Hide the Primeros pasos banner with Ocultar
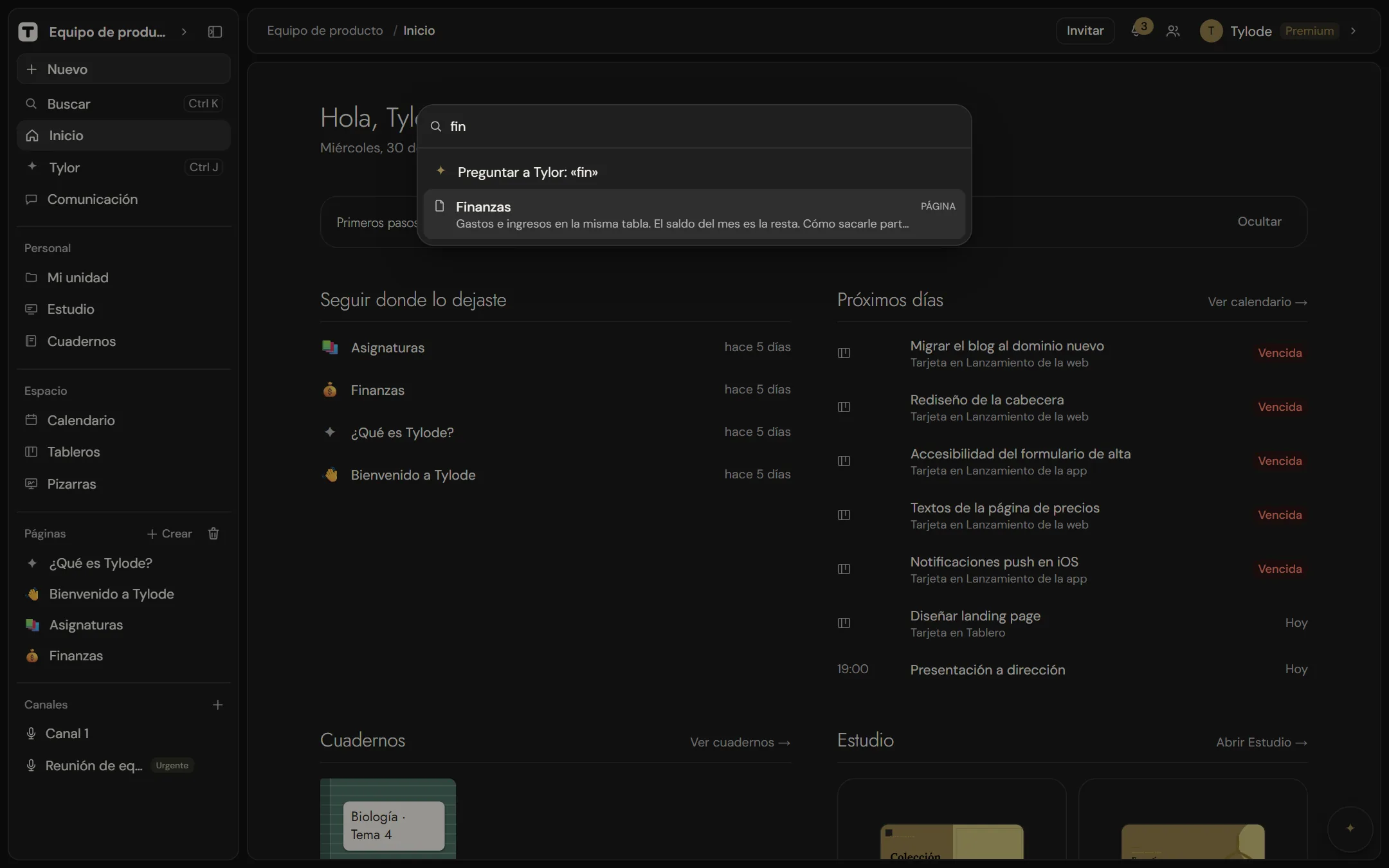 click(x=1259, y=221)
